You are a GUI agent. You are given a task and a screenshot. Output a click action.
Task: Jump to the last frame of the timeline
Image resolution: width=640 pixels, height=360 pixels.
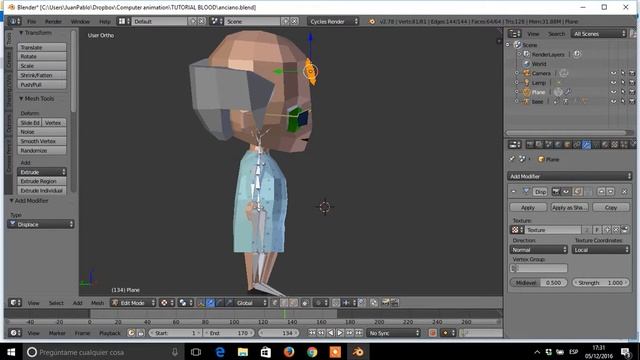coord(359,333)
